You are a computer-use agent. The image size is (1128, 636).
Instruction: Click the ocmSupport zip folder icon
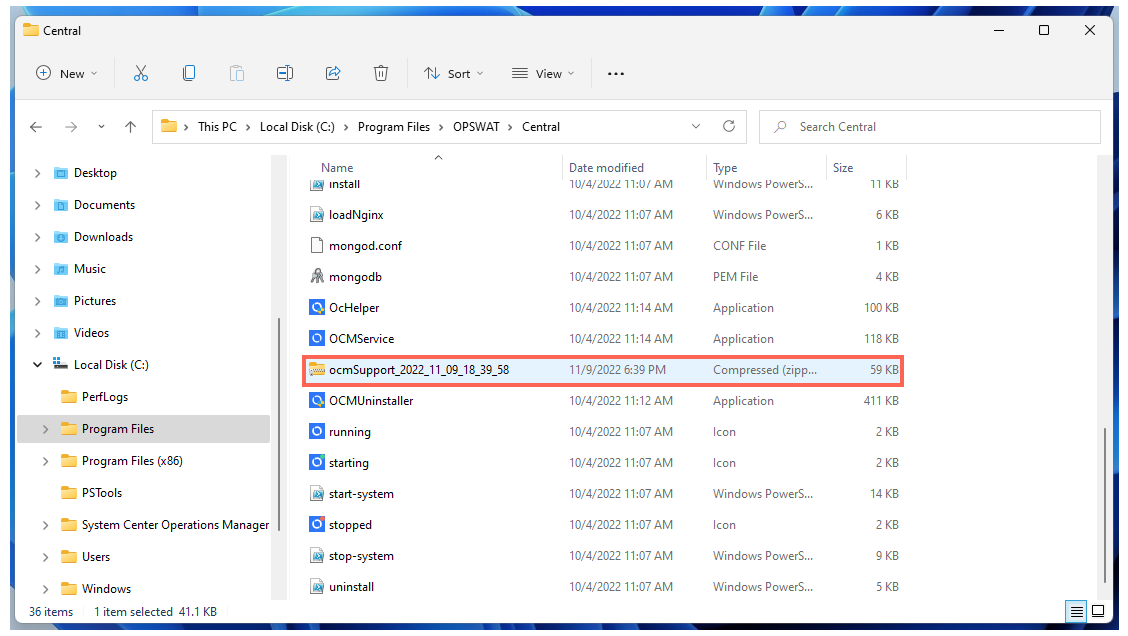click(317, 370)
